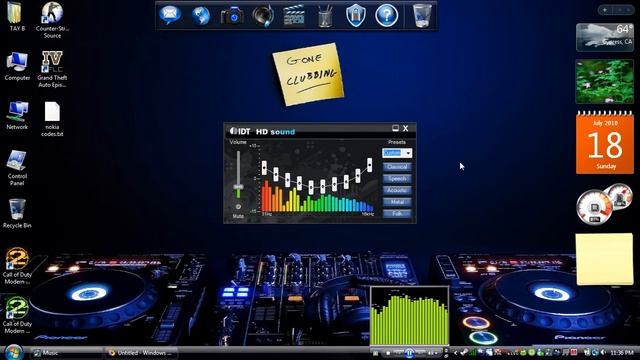Open the pencil cup icon in the dock
640x360 pixels.
(325, 16)
